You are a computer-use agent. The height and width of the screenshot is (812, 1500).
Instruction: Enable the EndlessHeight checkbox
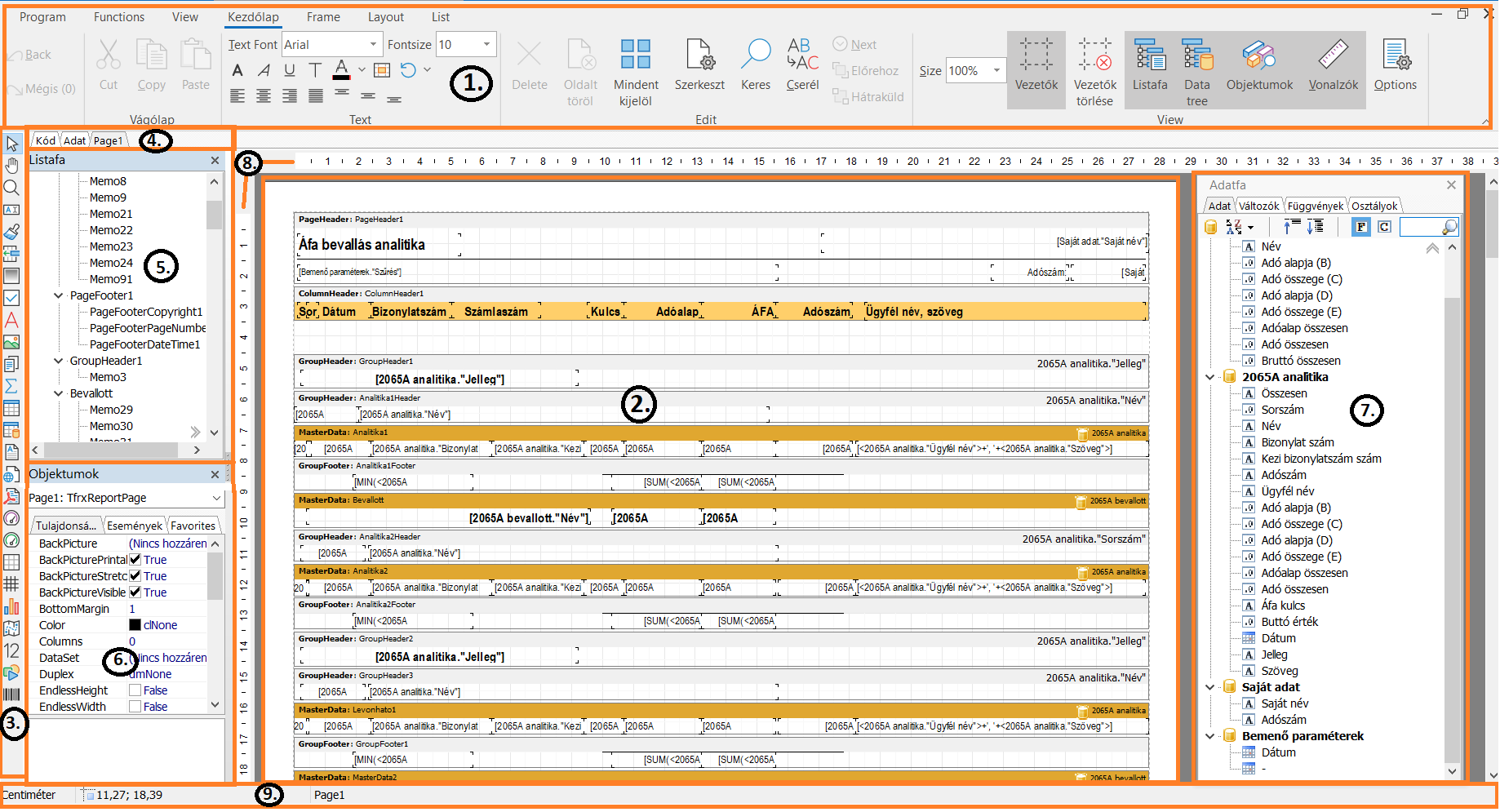(135, 690)
